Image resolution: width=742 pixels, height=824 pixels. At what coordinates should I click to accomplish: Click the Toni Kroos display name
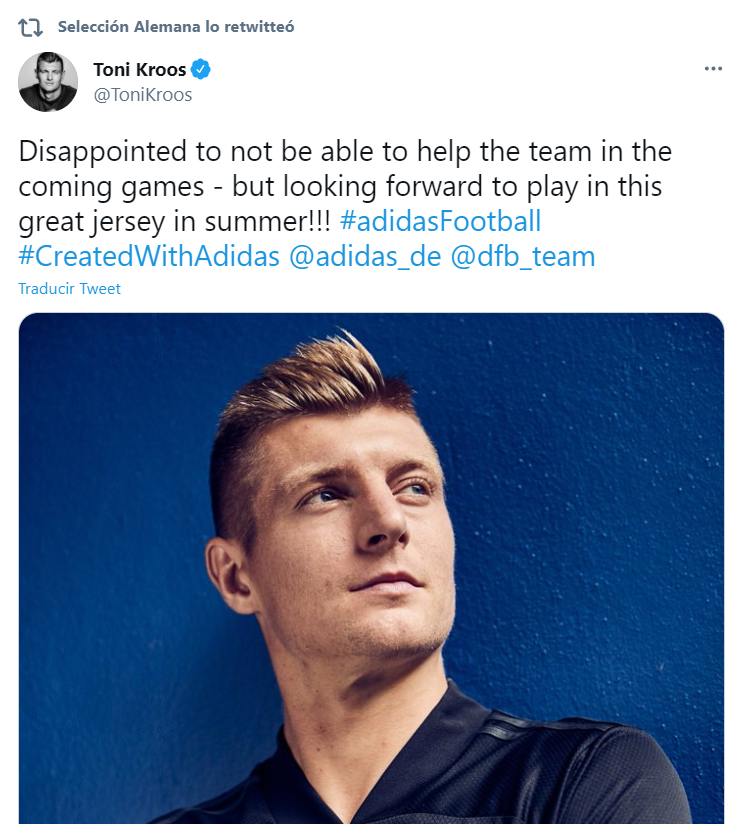tap(139, 70)
